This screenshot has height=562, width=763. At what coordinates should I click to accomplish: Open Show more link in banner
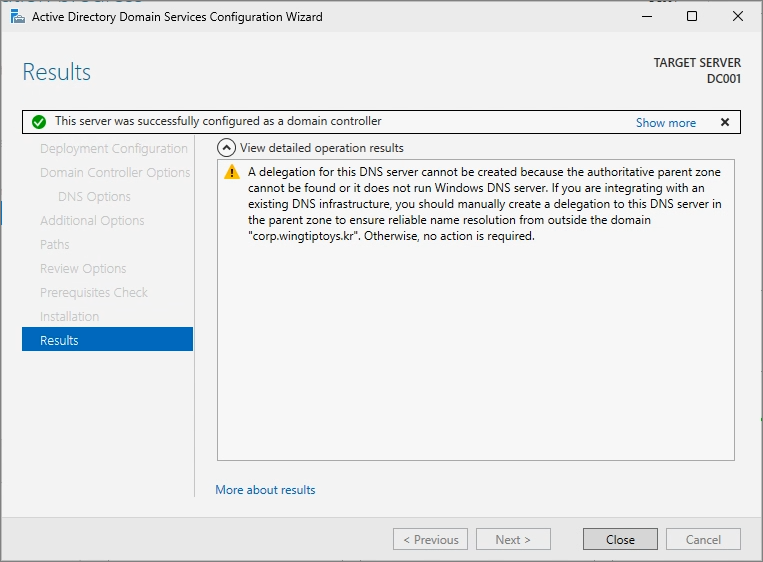pos(666,123)
